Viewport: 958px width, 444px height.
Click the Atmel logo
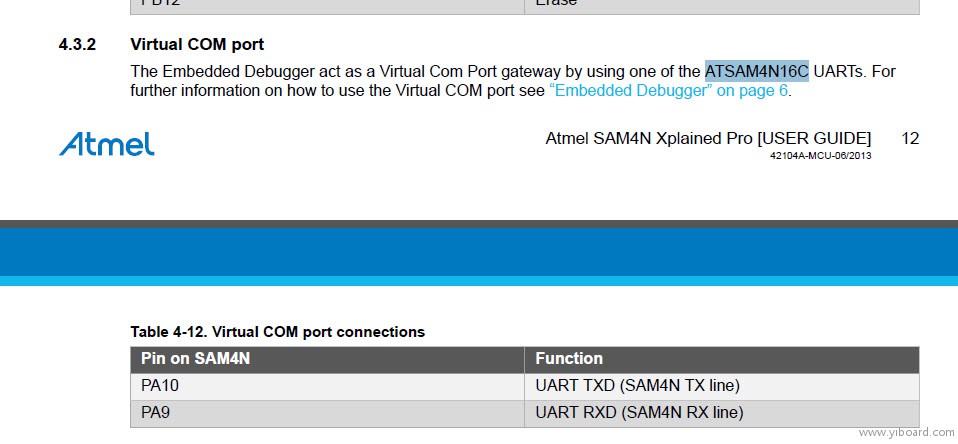(x=106, y=144)
